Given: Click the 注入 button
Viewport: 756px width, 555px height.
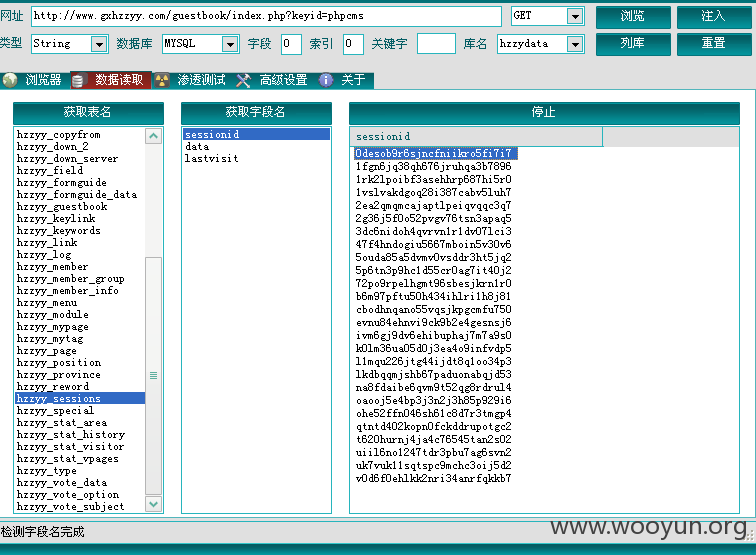Looking at the screenshot, I should (x=714, y=17).
